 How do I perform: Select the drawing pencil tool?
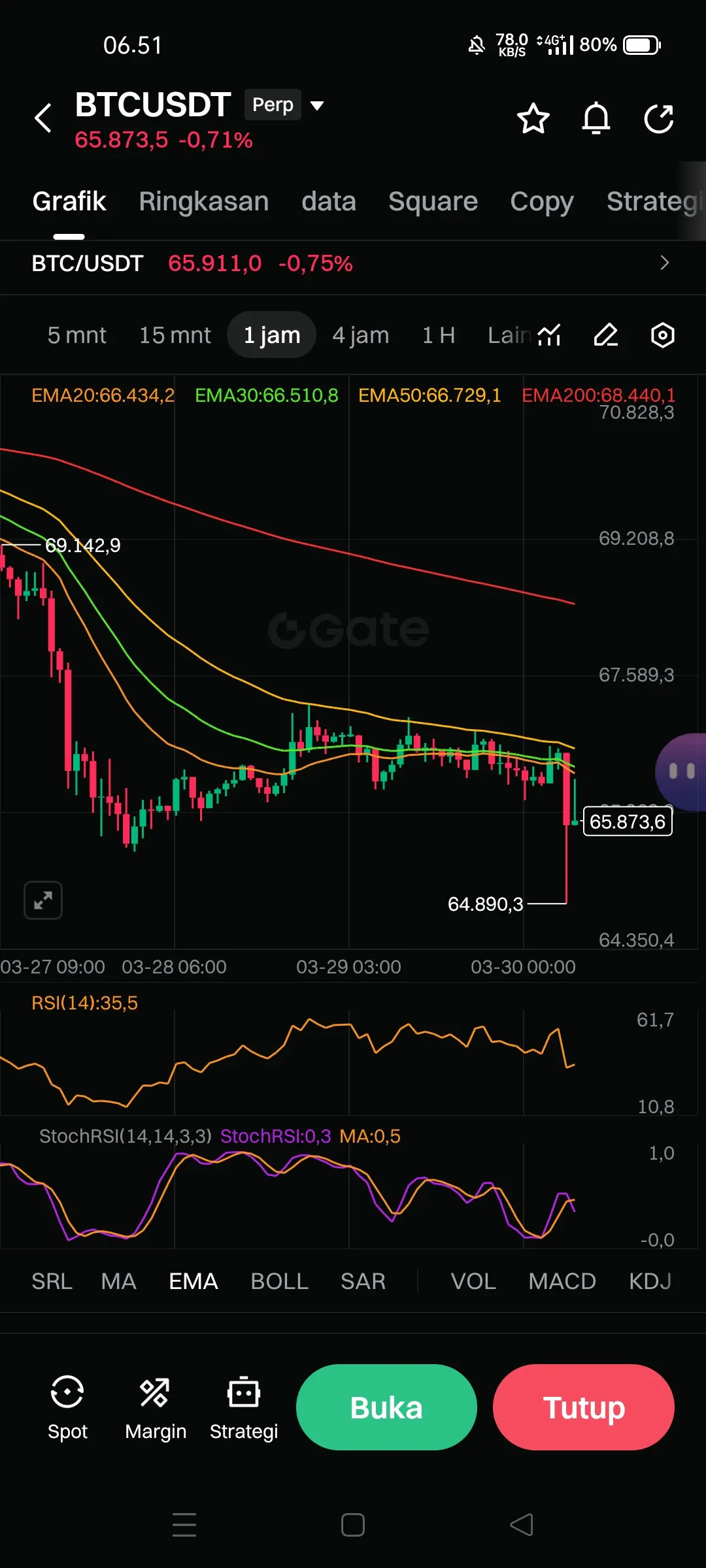click(x=606, y=335)
